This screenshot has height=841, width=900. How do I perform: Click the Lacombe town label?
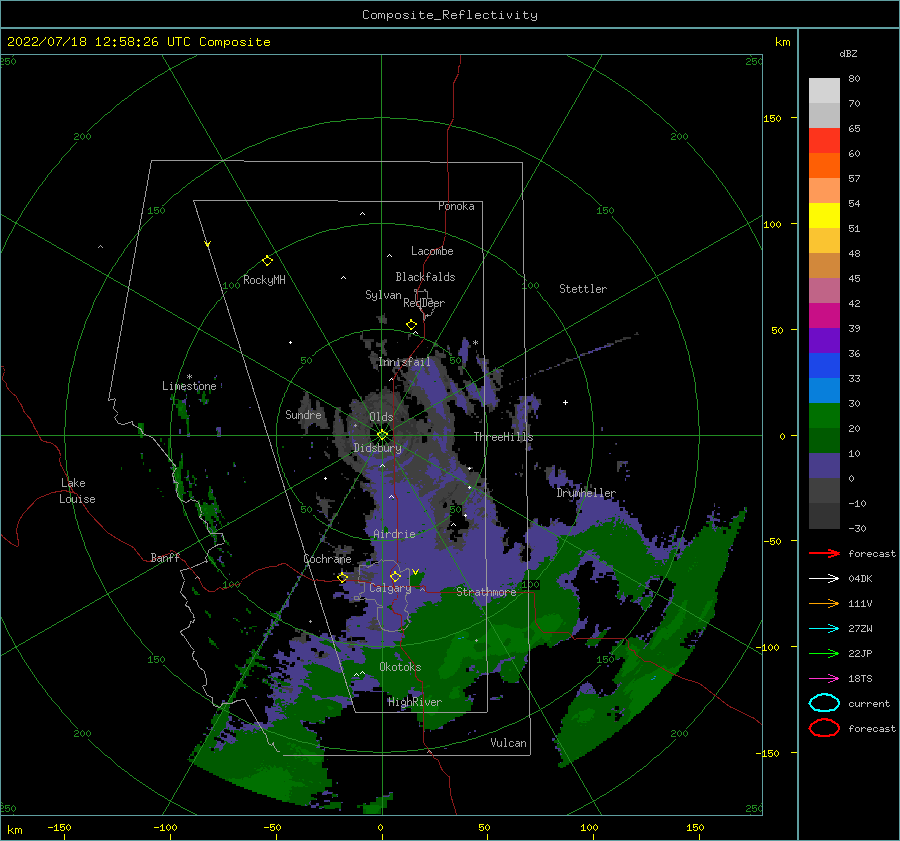click(x=432, y=251)
